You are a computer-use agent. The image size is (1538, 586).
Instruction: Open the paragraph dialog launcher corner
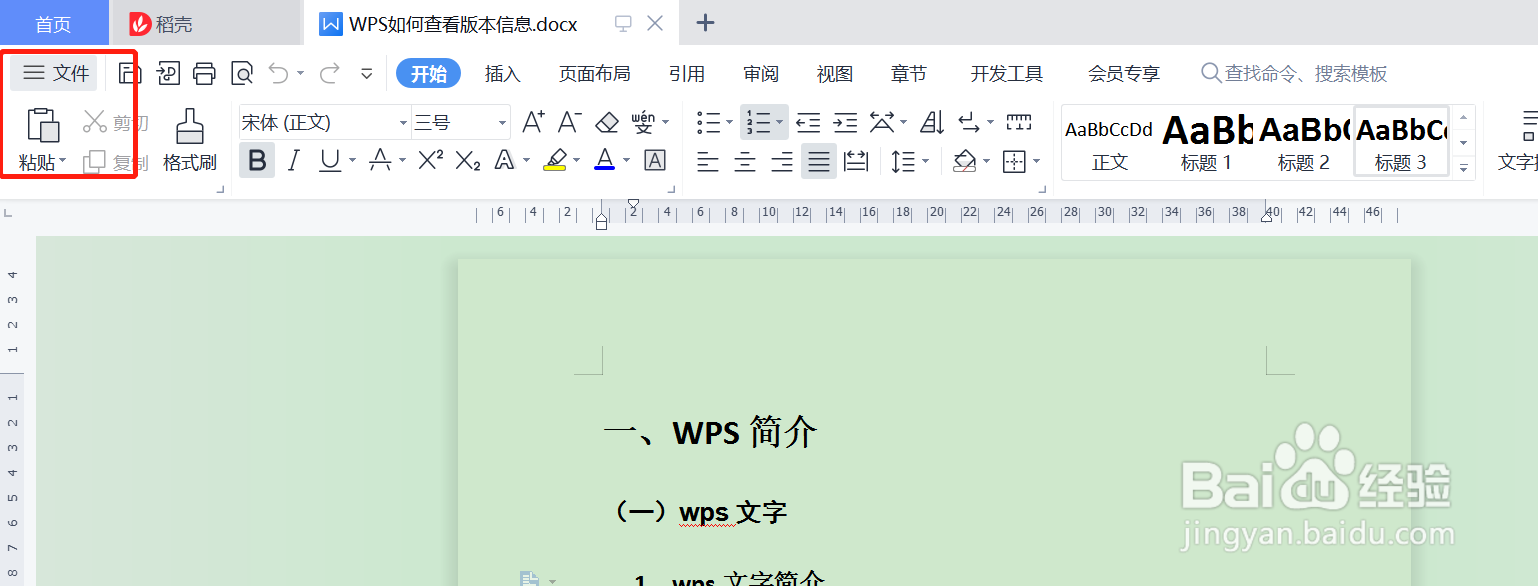(x=1043, y=188)
